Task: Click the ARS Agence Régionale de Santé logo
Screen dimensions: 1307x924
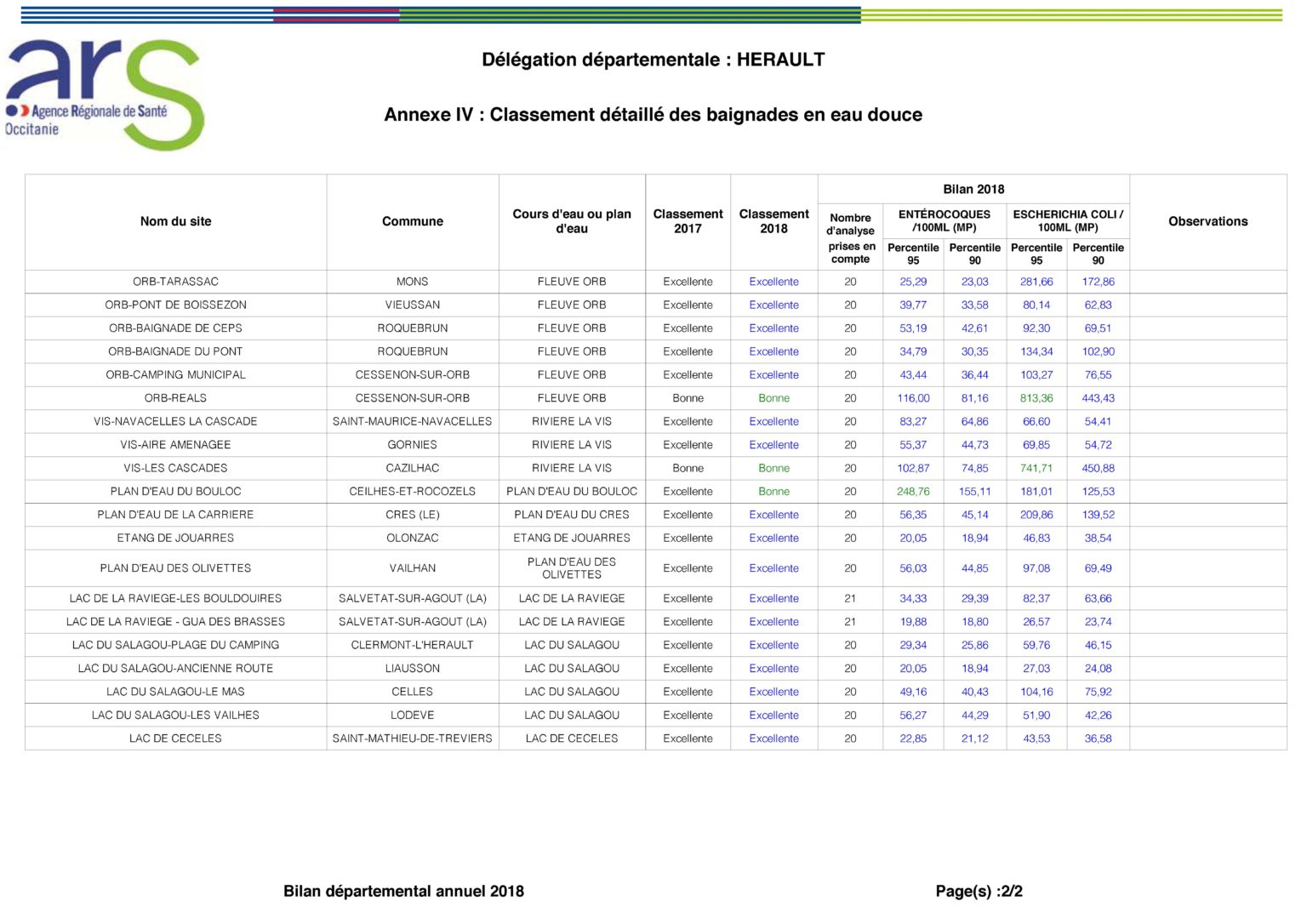Action: point(104,94)
